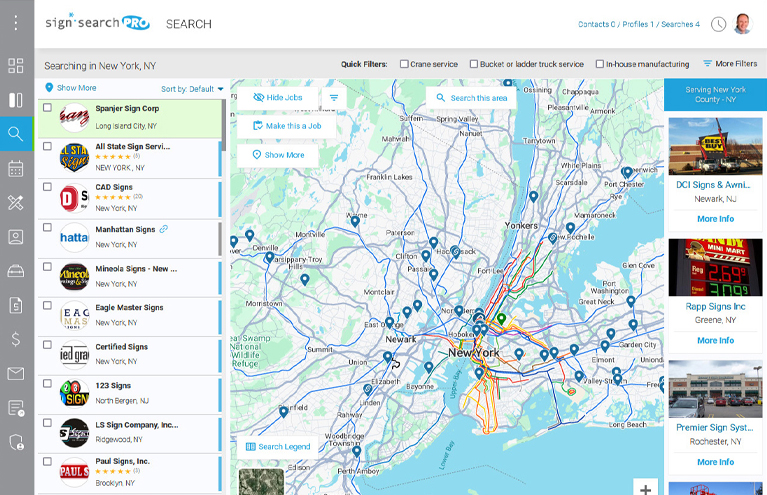
Task: Select the Mineola Signs checkbox
Action: pyautogui.click(x=47, y=267)
